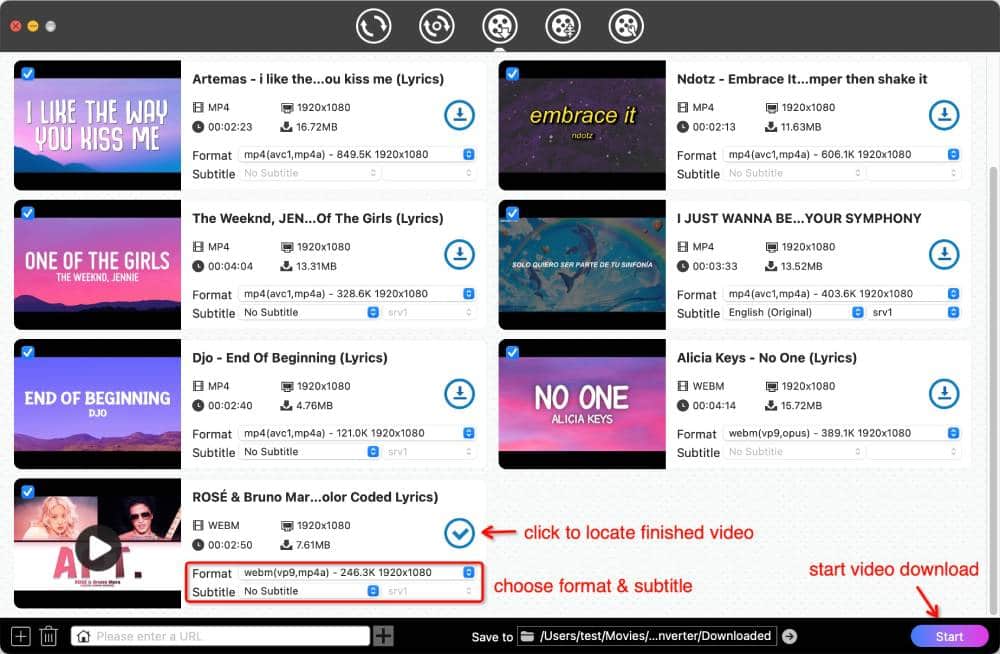The height and width of the screenshot is (654, 1000).
Task: Click the '00:04:14' duration of Alicia Keys video
Action: coord(714,406)
